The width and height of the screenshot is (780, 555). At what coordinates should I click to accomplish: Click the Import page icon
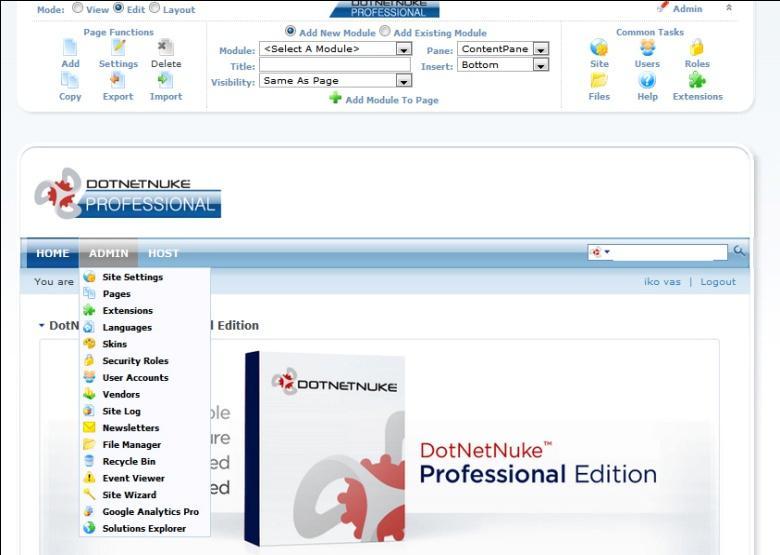pyautogui.click(x=165, y=80)
